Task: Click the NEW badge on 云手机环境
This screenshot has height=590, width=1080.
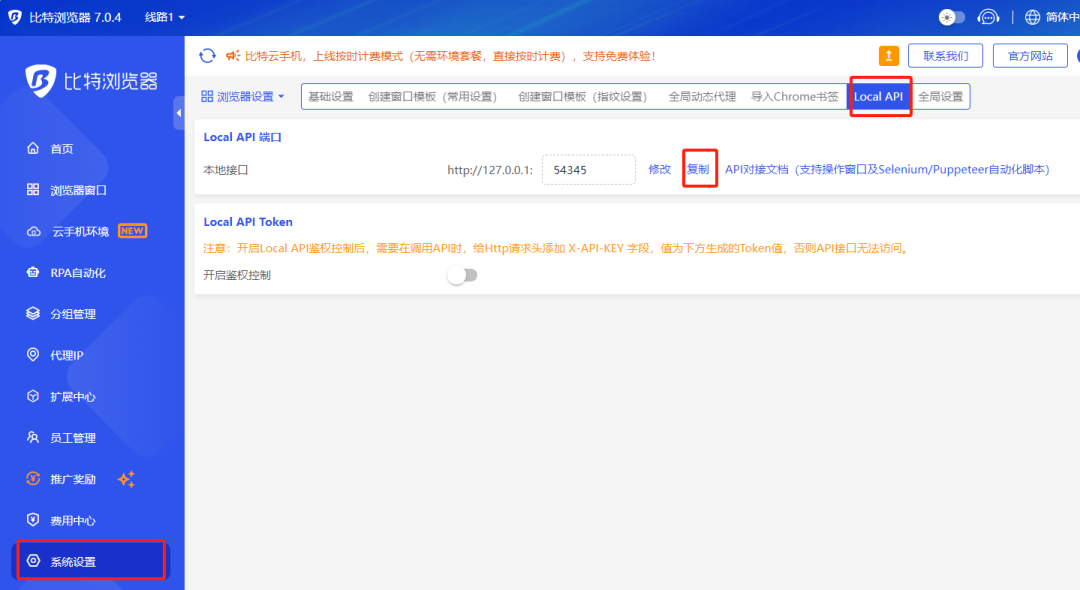Action: click(132, 231)
